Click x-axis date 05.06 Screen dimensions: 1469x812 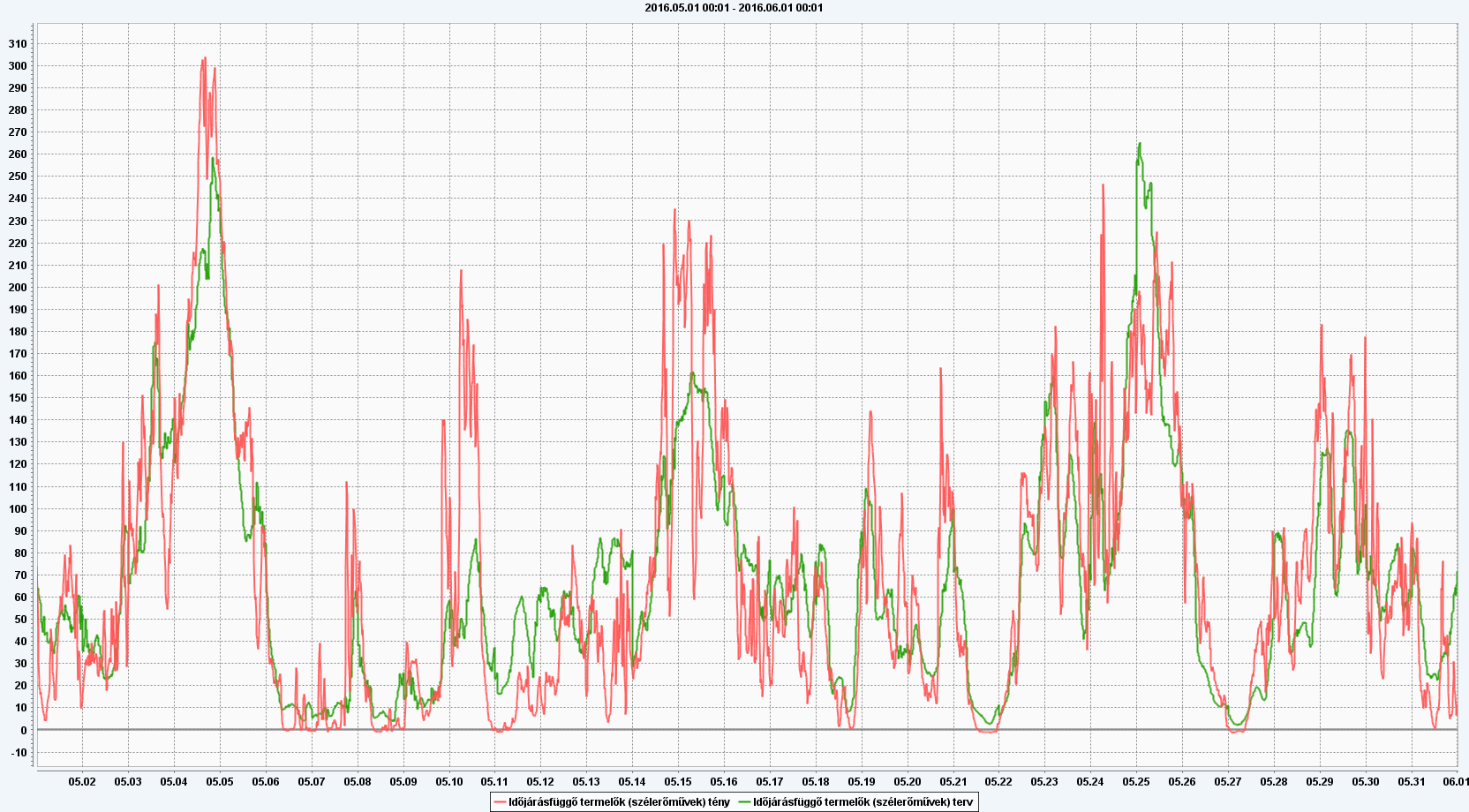click(266, 782)
